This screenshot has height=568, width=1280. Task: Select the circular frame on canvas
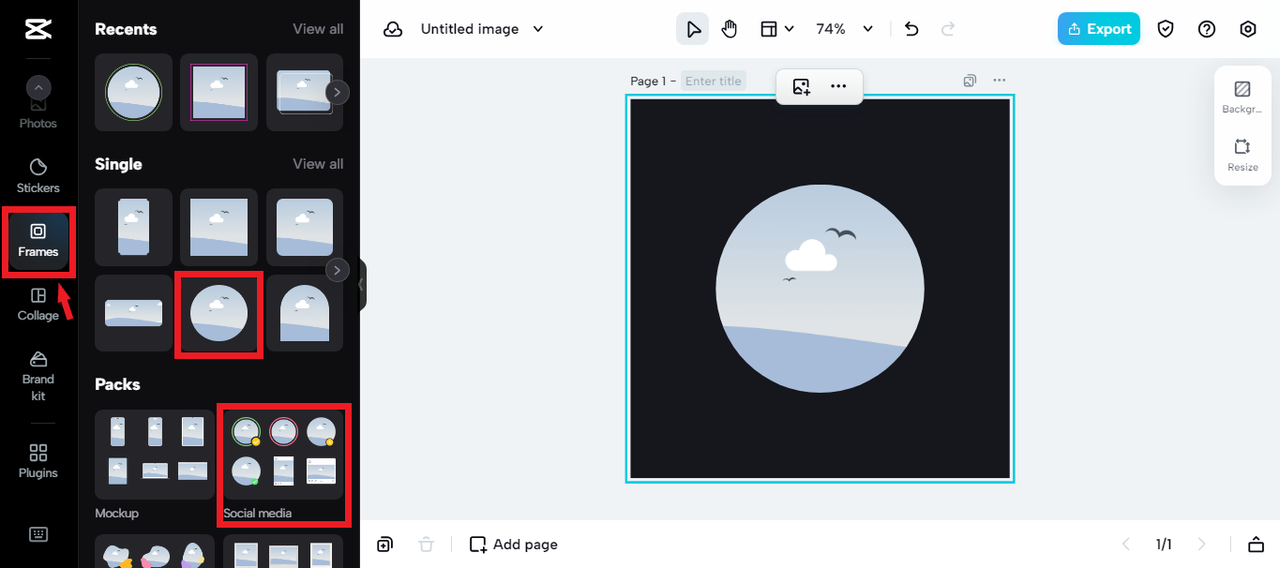[820, 289]
